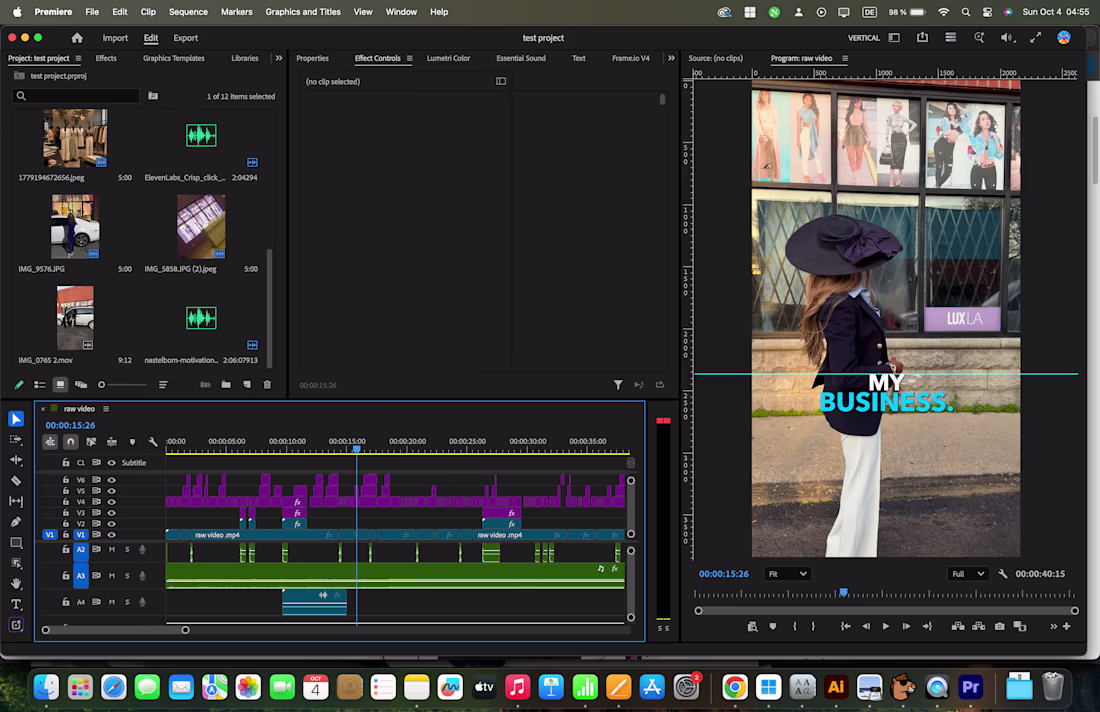Select the Rectangle shape tool
This screenshot has width=1100, height=712.
15,543
